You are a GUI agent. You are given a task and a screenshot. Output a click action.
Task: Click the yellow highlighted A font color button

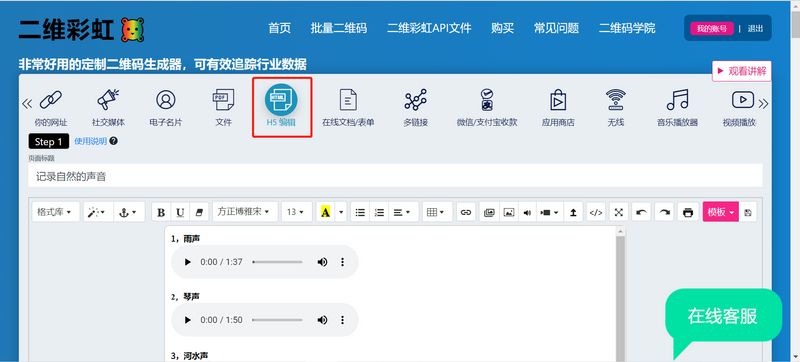[326, 212]
